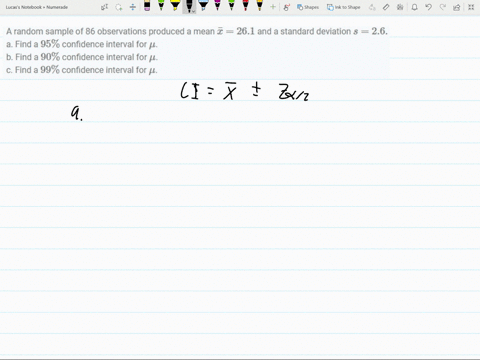The image size is (480, 360).
Task: Click the 95% confidence interval question line
Action: click(82, 44)
